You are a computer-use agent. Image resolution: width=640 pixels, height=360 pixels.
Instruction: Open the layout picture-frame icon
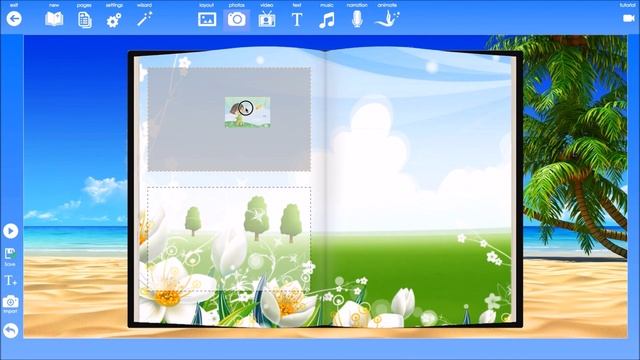[207, 19]
